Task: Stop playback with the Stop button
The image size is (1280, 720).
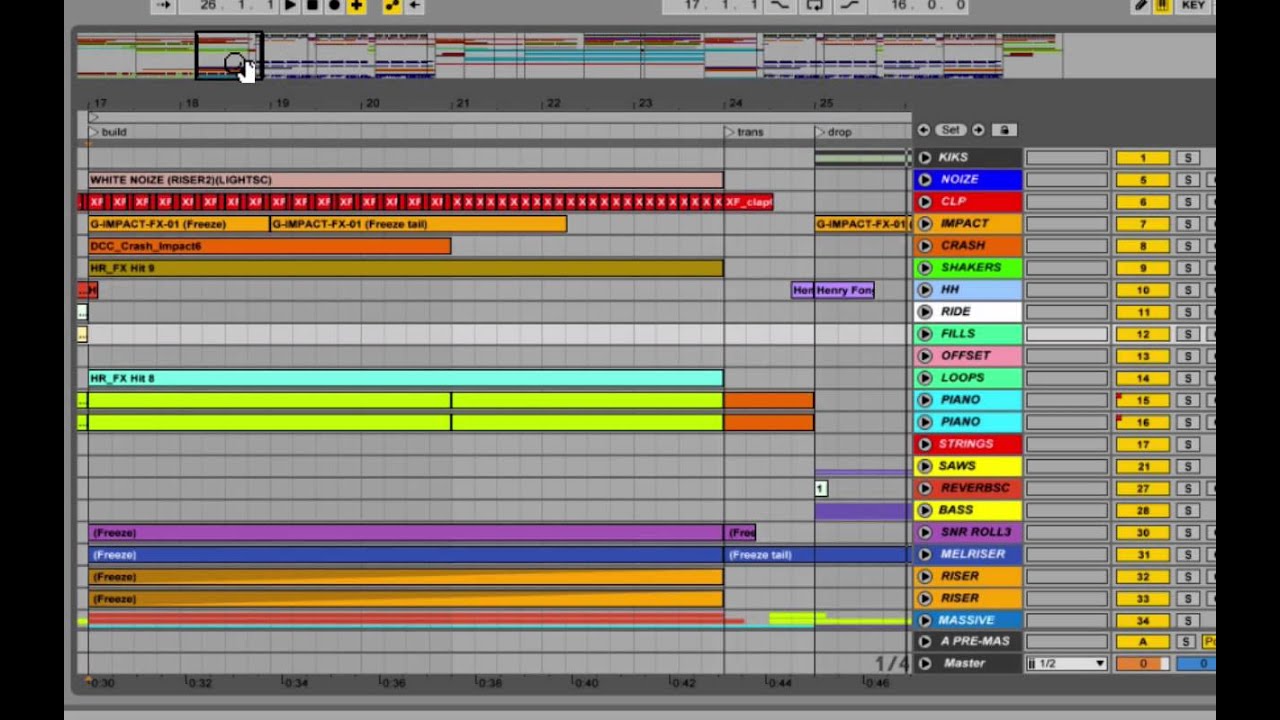Action: [x=312, y=5]
